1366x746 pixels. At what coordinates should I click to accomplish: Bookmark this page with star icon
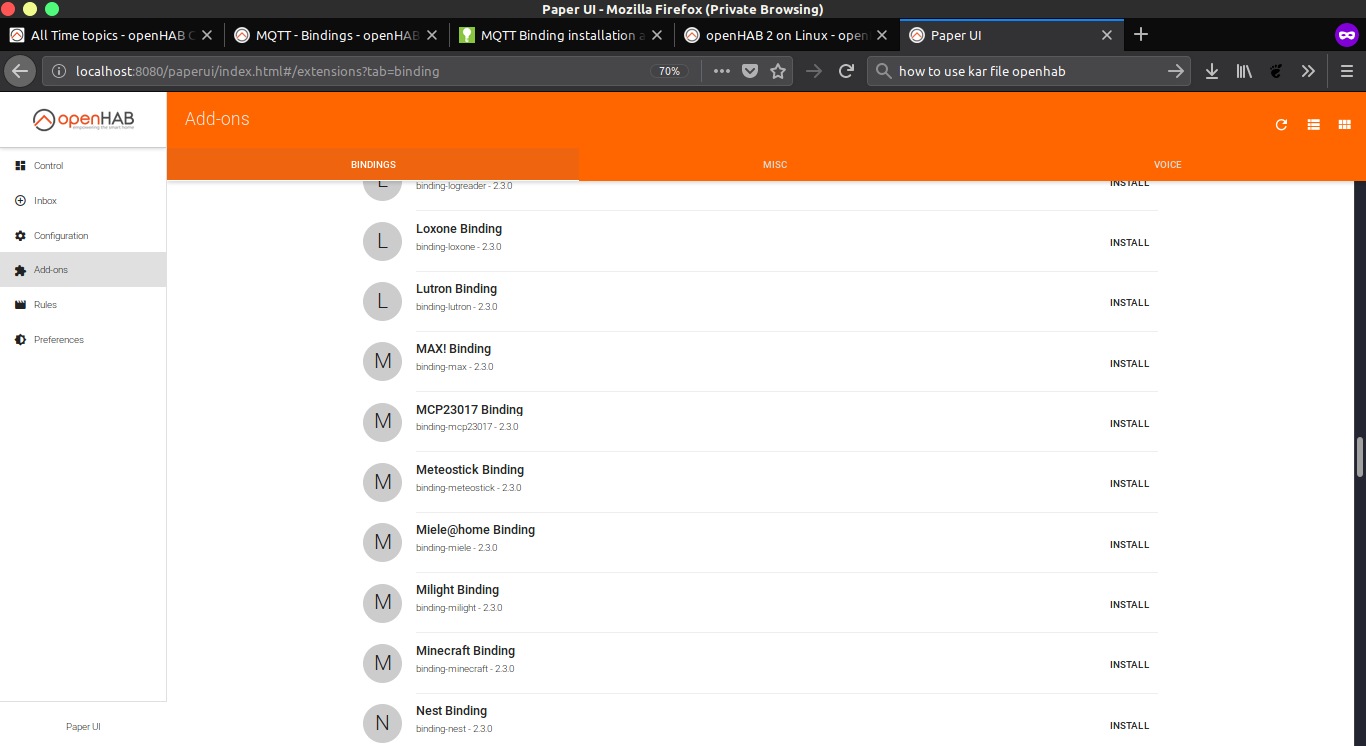pos(778,72)
